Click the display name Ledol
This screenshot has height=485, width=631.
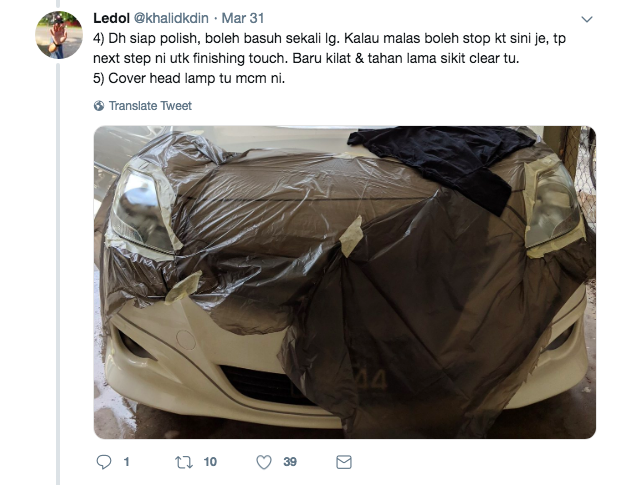(111, 19)
